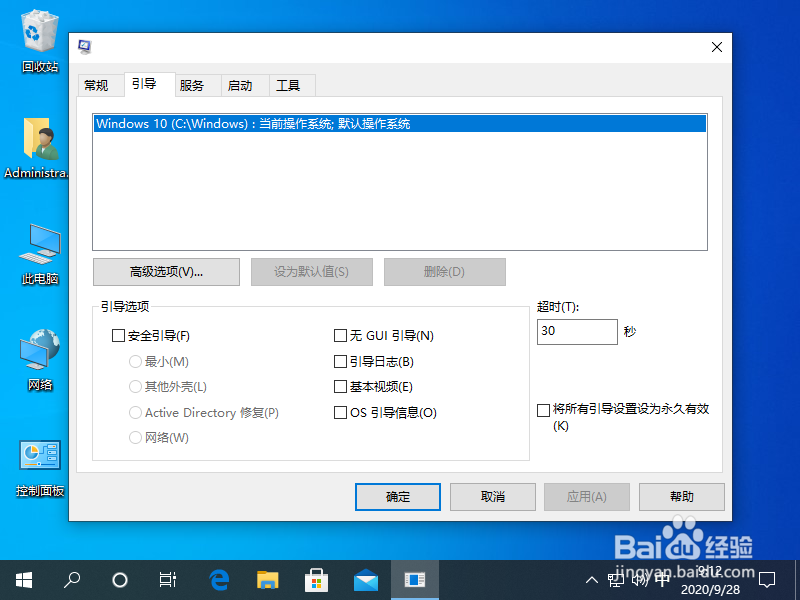Click the network status tray icon

(616, 580)
